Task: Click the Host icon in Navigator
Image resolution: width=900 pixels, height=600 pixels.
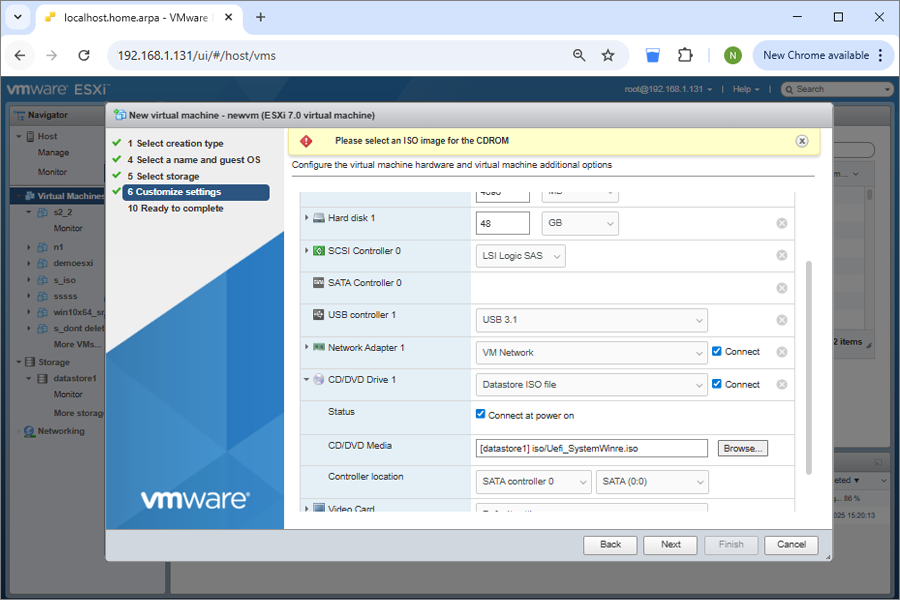Action: tap(30, 137)
